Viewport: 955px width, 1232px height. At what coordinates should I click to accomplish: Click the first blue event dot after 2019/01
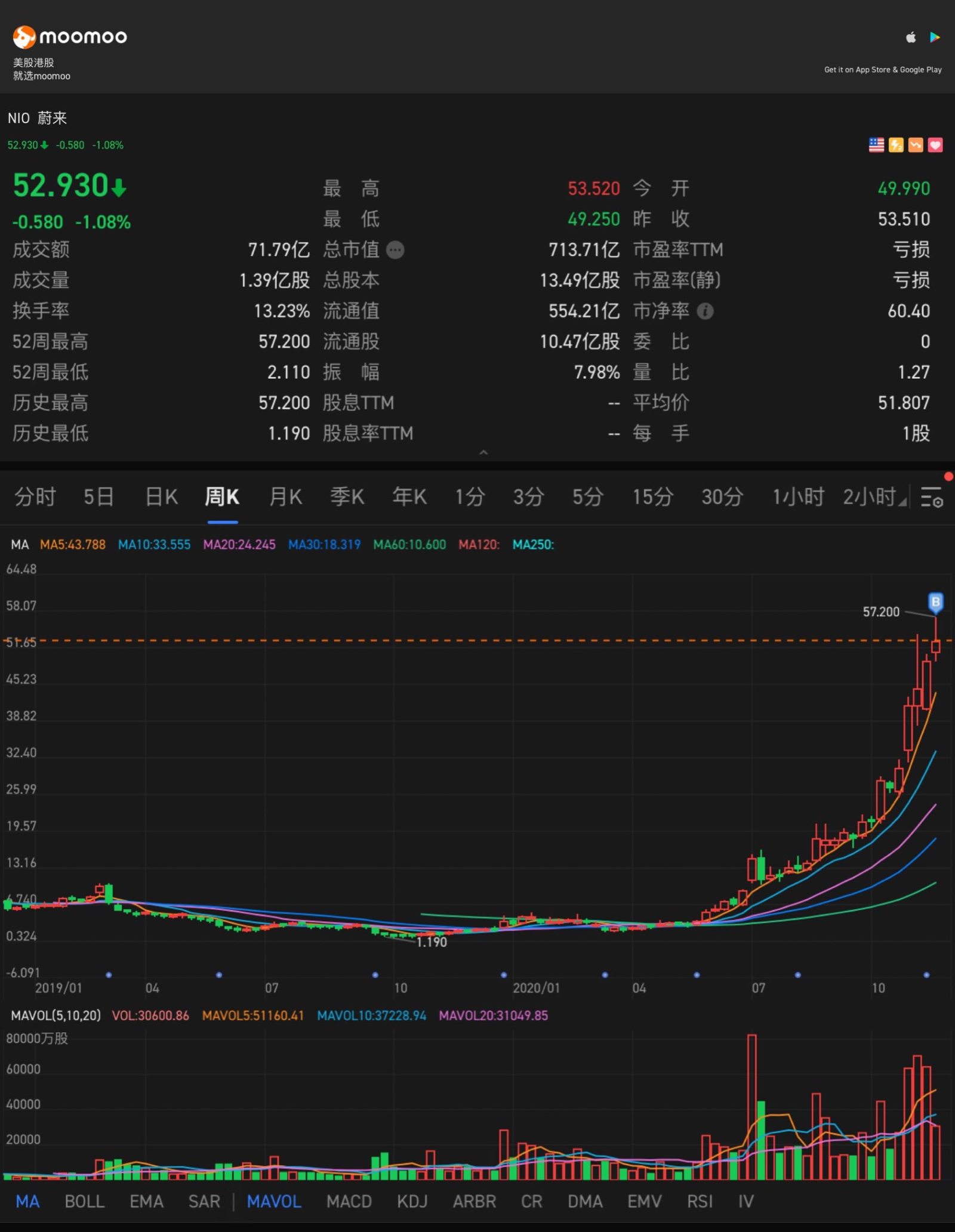(109, 975)
